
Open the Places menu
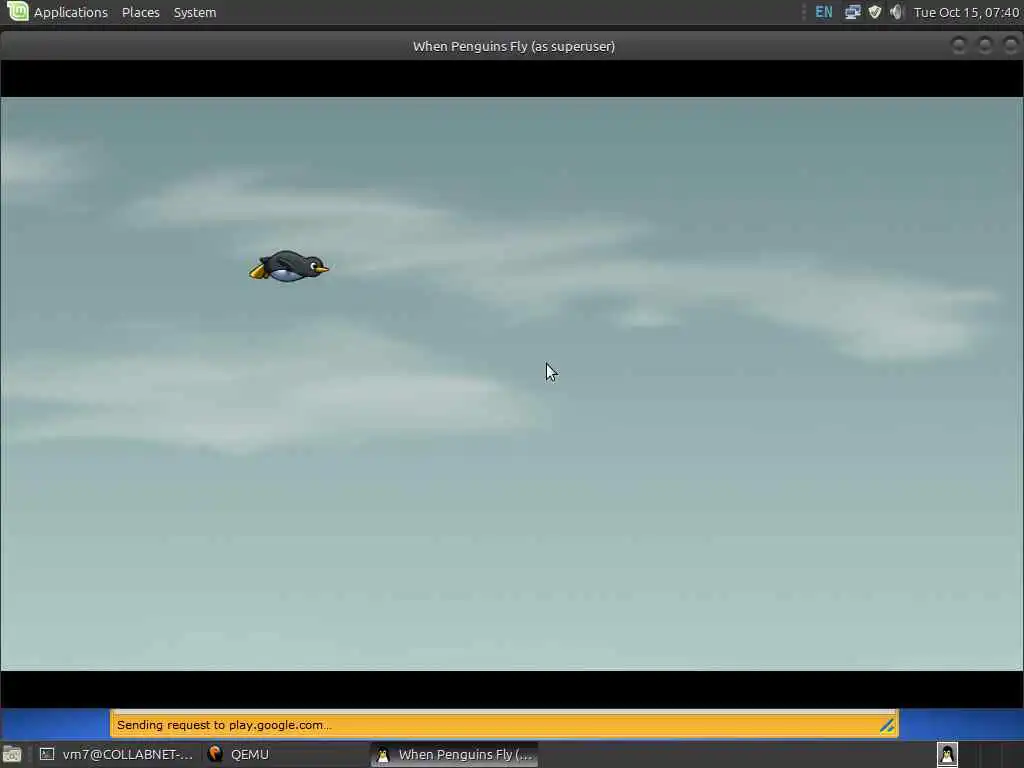[140, 12]
